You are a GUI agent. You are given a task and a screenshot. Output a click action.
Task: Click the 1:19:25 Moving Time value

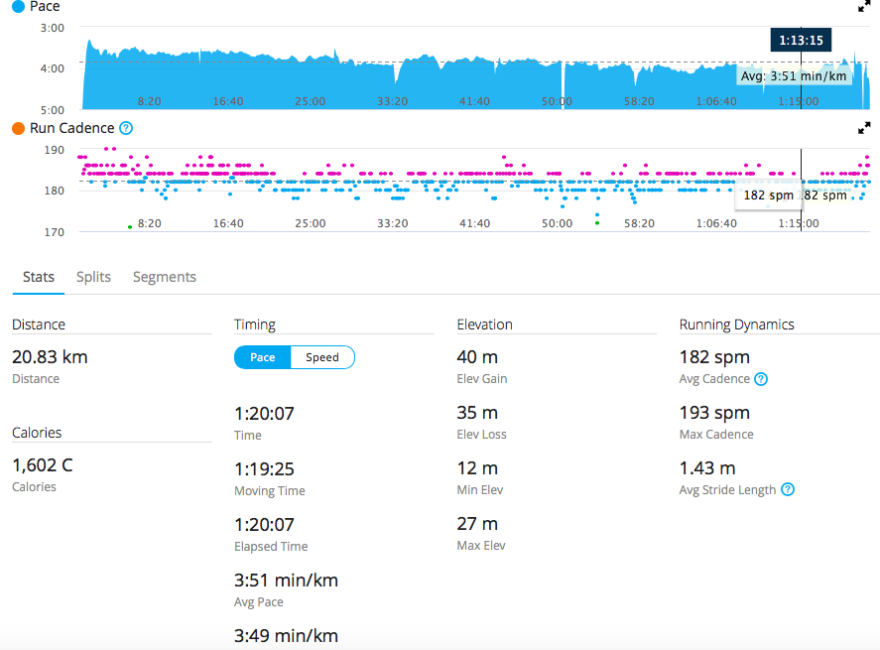264,469
